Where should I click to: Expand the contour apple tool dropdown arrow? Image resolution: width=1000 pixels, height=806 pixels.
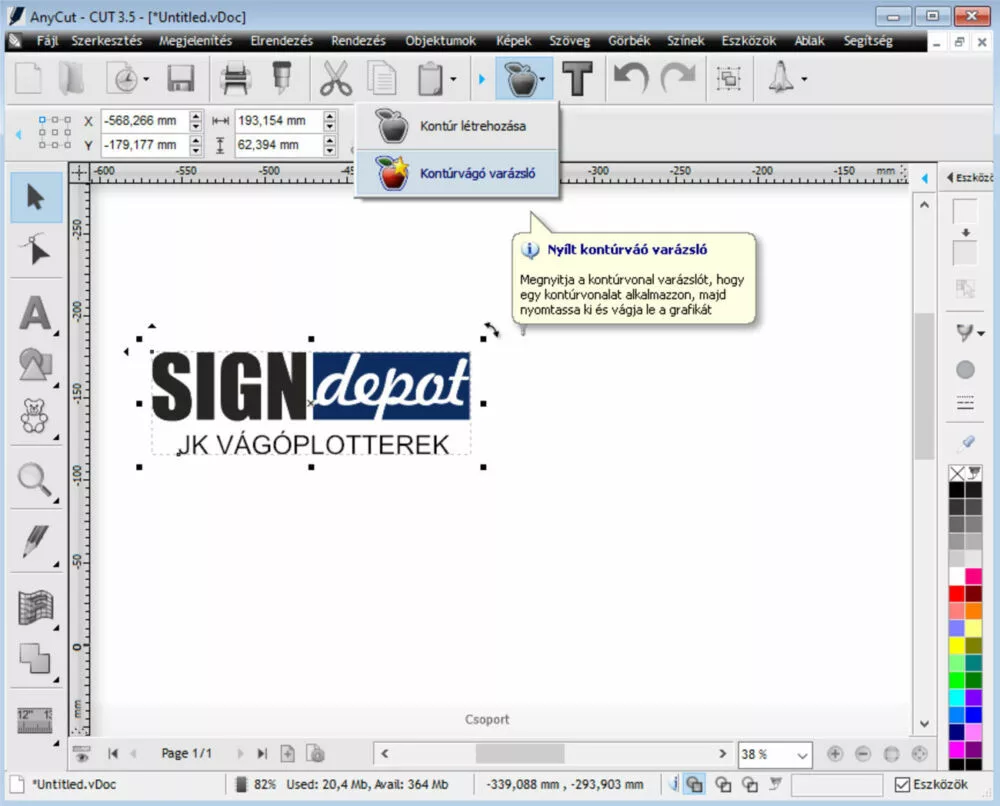pos(543,79)
